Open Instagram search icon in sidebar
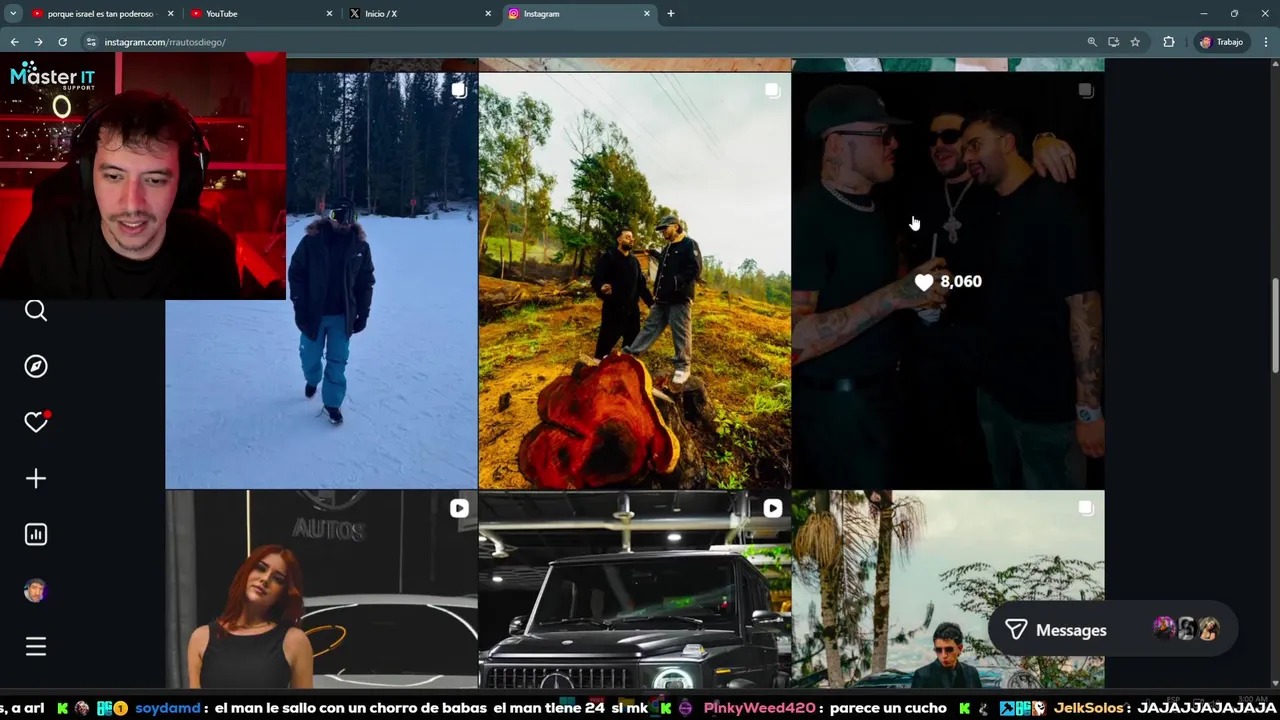The image size is (1280, 720). tap(36, 311)
